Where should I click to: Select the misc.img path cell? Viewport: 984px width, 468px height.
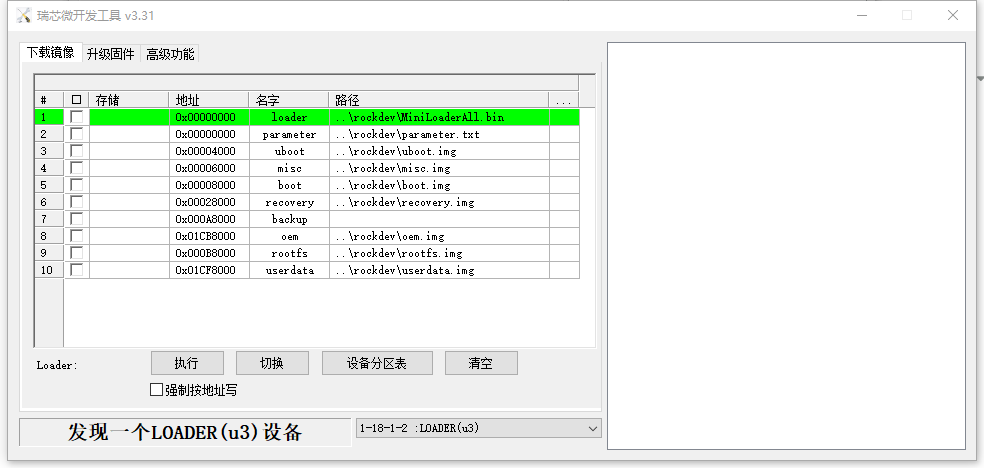[439, 168]
